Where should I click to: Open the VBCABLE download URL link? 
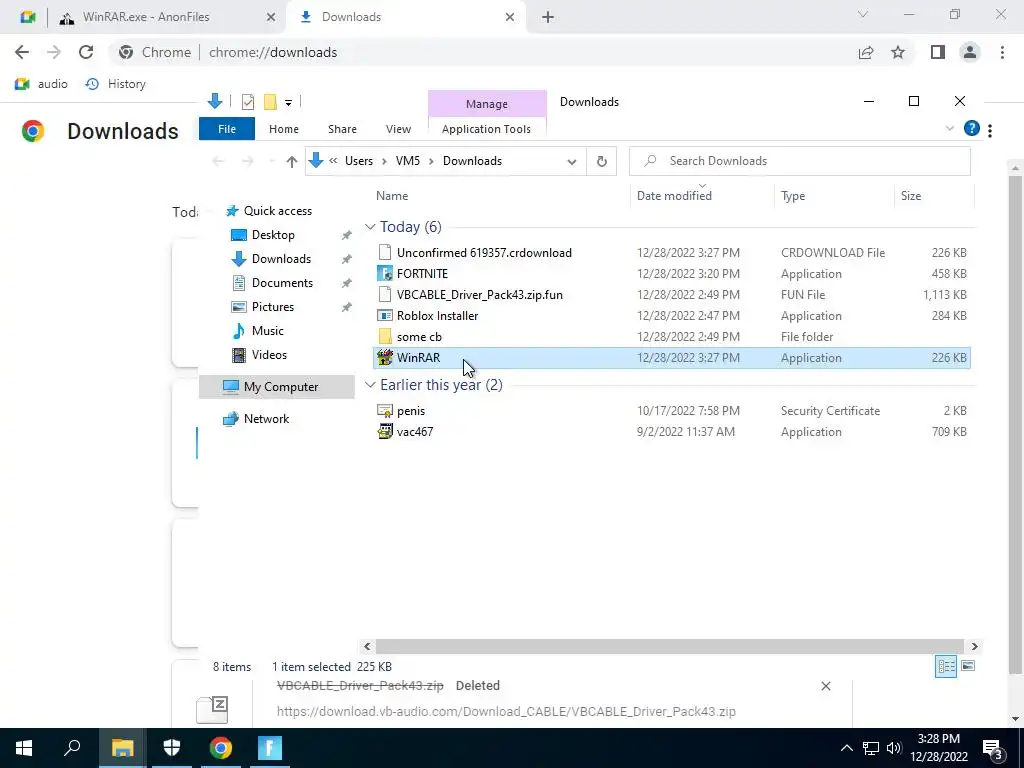pyautogui.click(x=506, y=712)
